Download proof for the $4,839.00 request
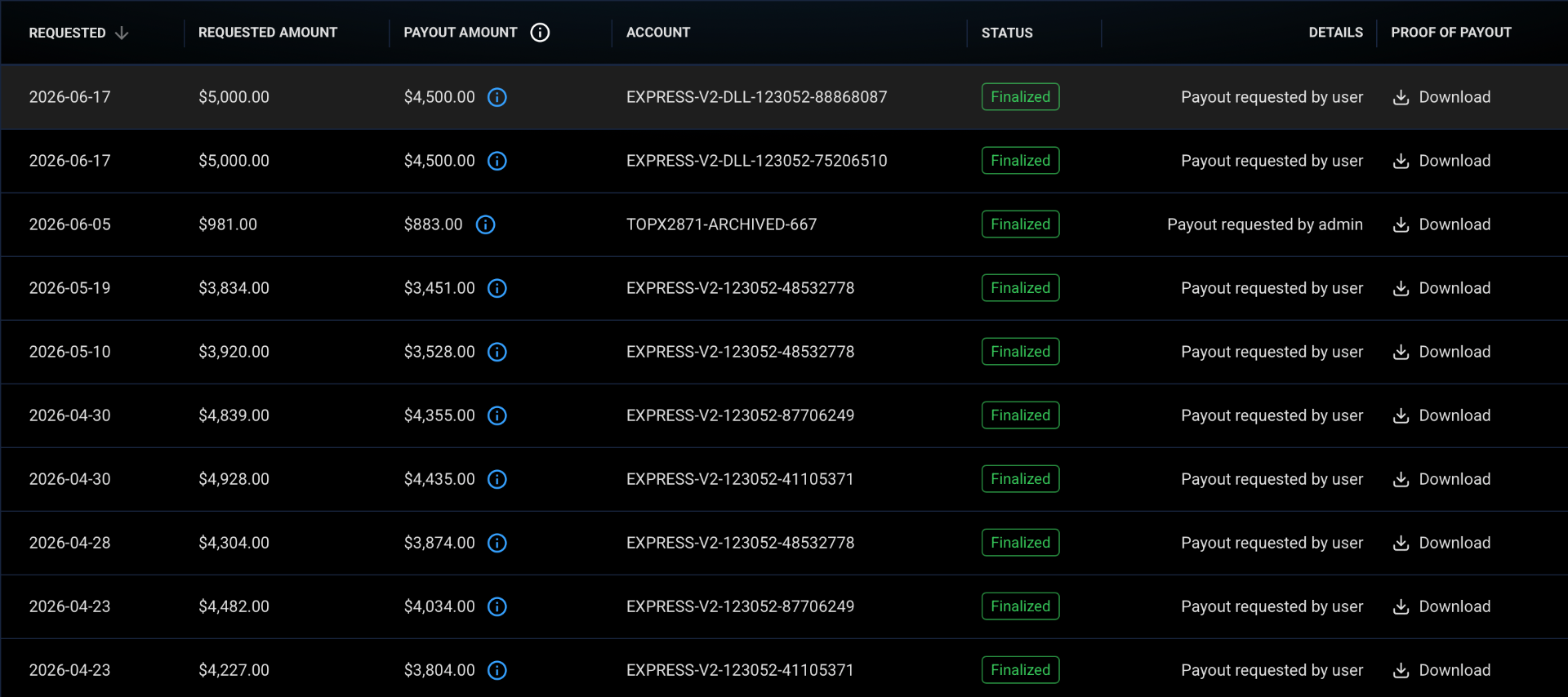Image resolution: width=1568 pixels, height=697 pixels. coord(1441,415)
